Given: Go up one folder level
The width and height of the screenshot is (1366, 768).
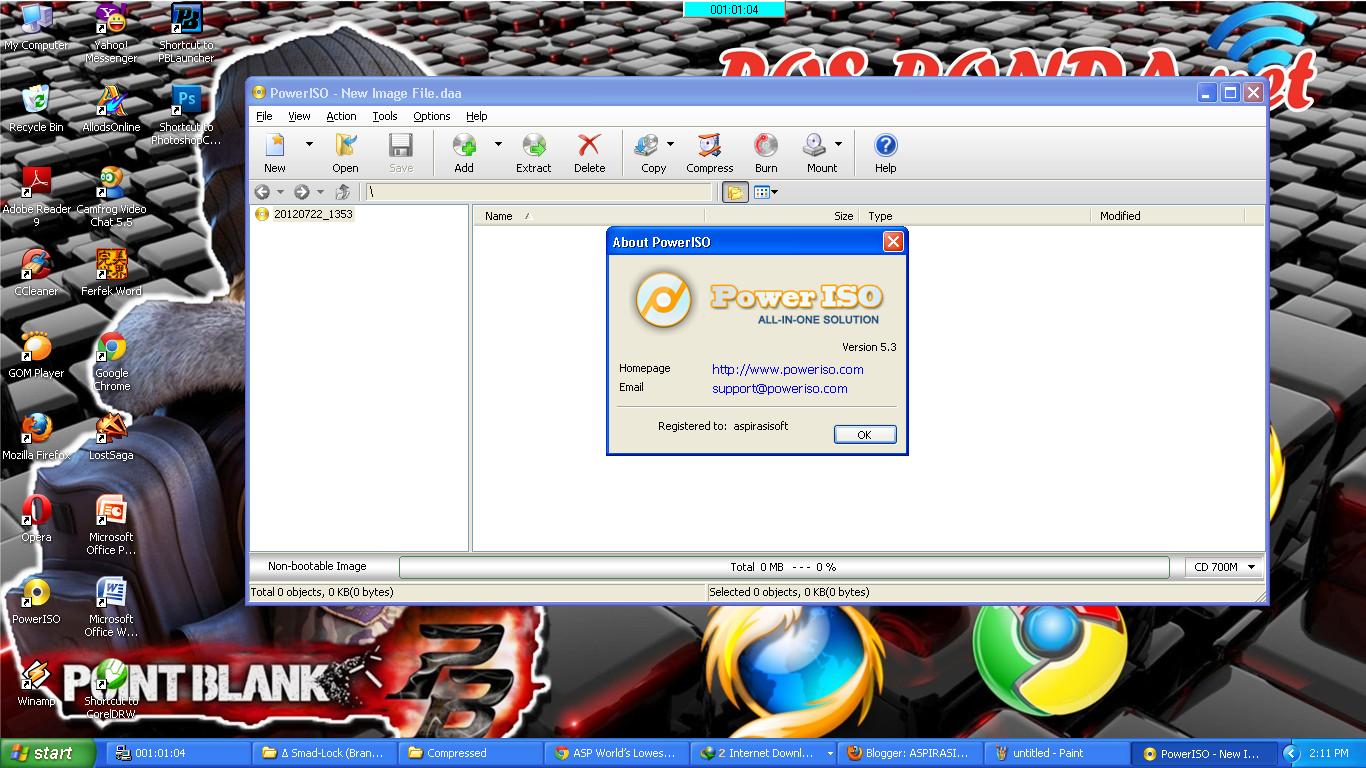Looking at the screenshot, I should point(343,192).
